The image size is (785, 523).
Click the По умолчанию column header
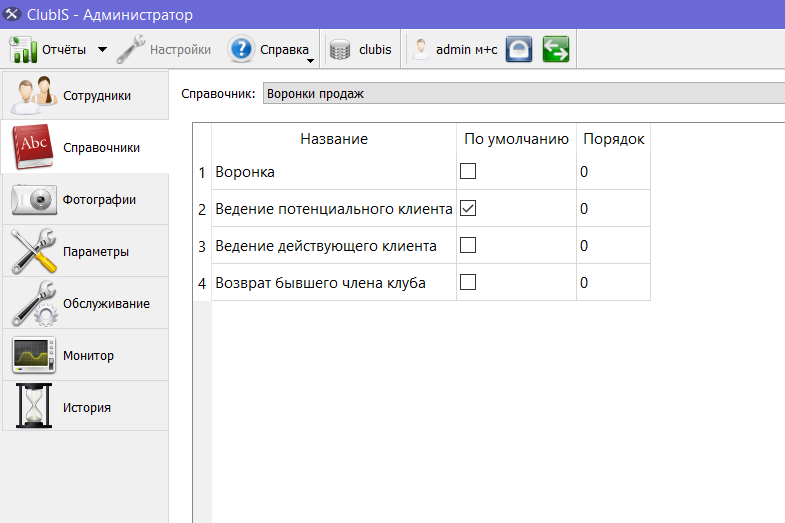[516, 139]
